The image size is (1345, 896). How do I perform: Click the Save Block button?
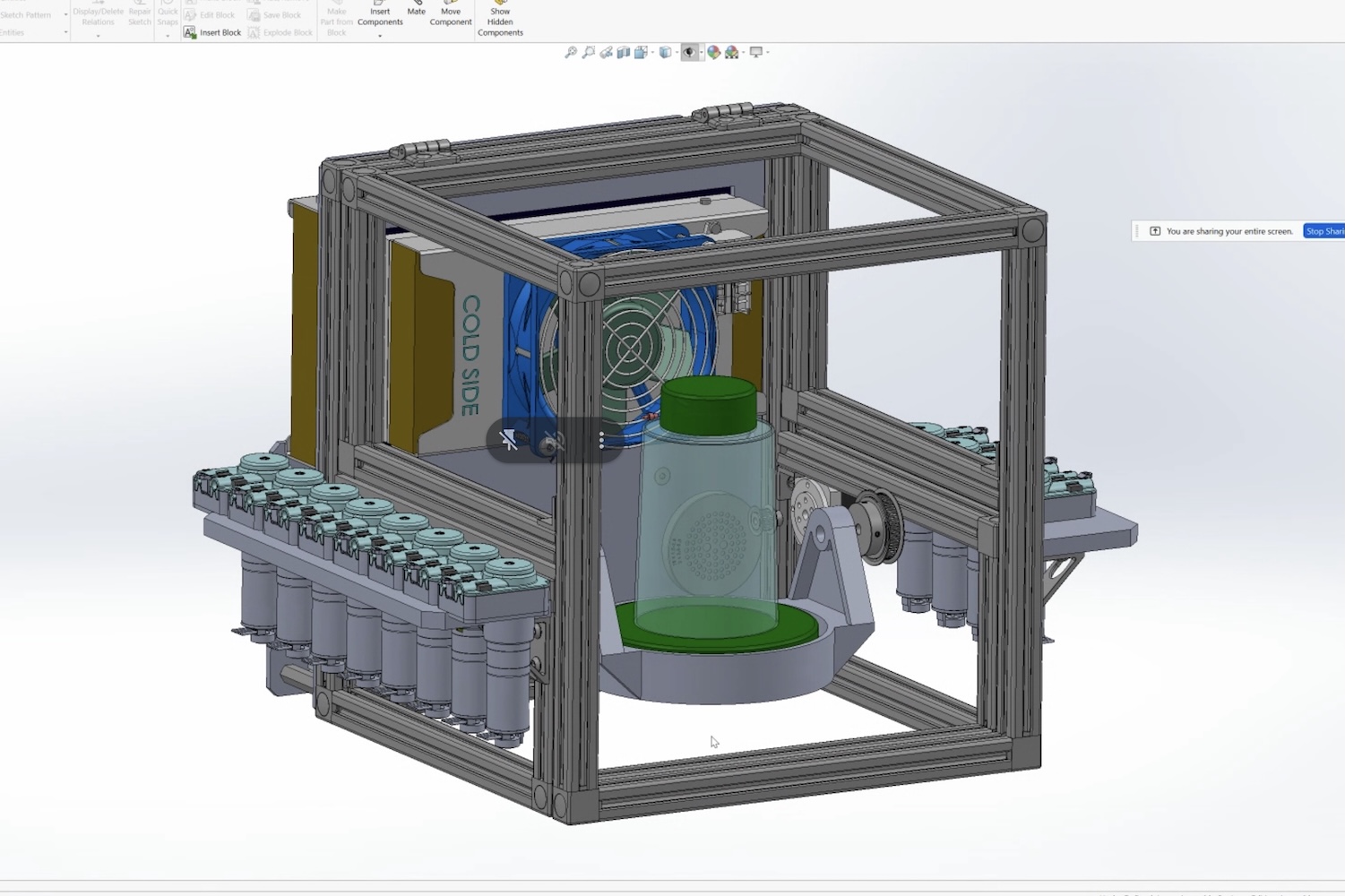274,15
